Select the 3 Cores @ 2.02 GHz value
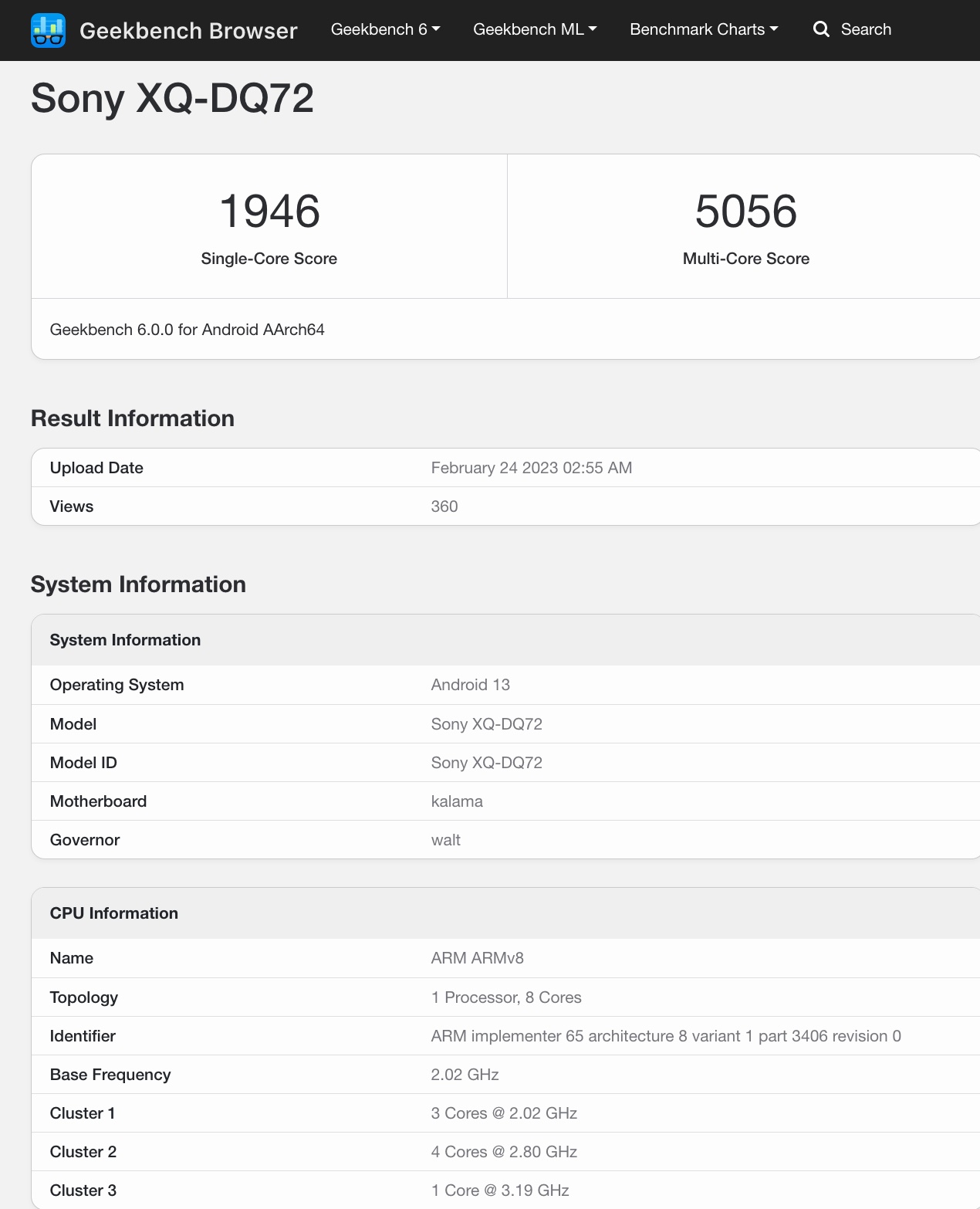 click(x=505, y=1113)
